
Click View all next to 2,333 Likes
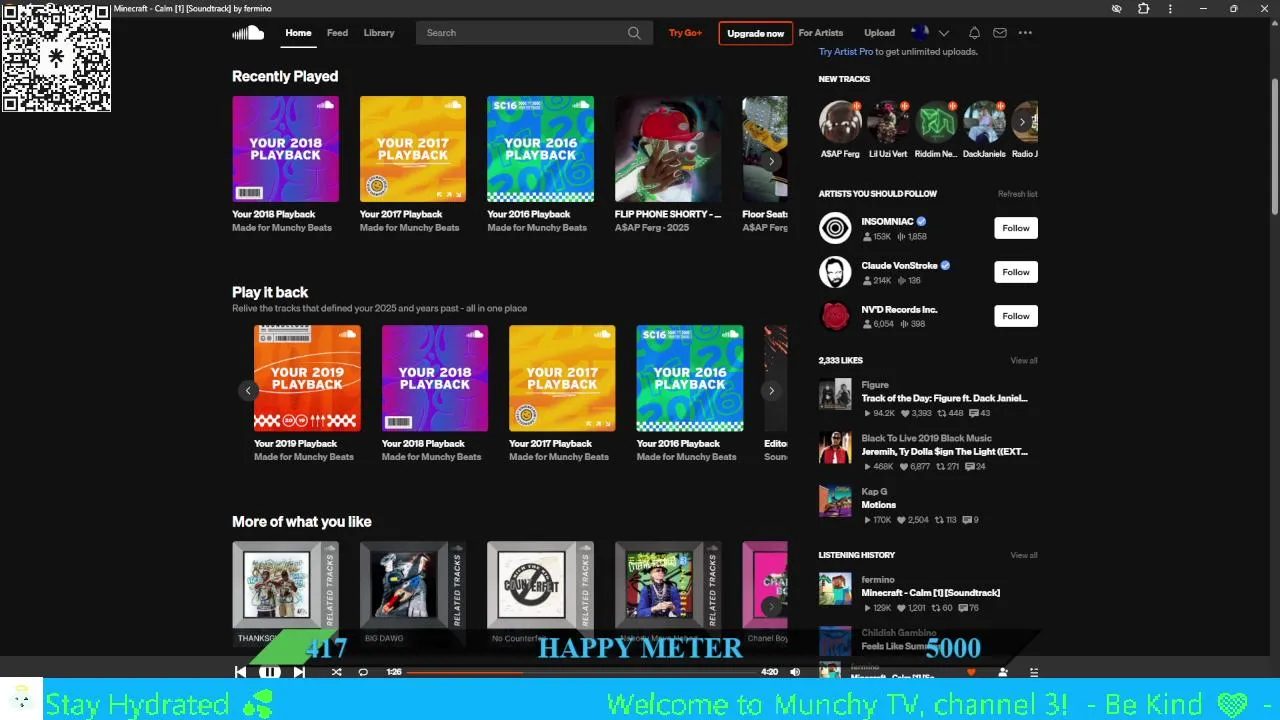coord(1024,360)
